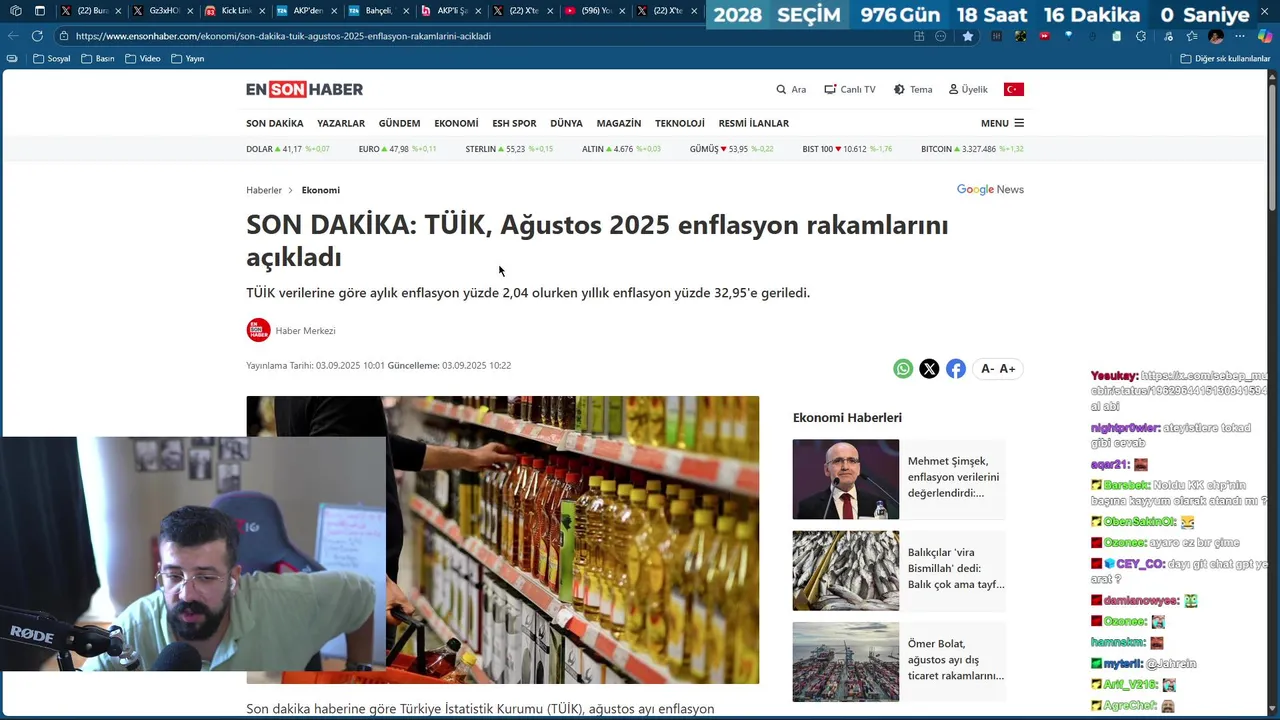Image resolution: width=1280 pixels, height=720 pixels.
Task: Open the MAGAZİN menu item
Action: click(x=619, y=123)
